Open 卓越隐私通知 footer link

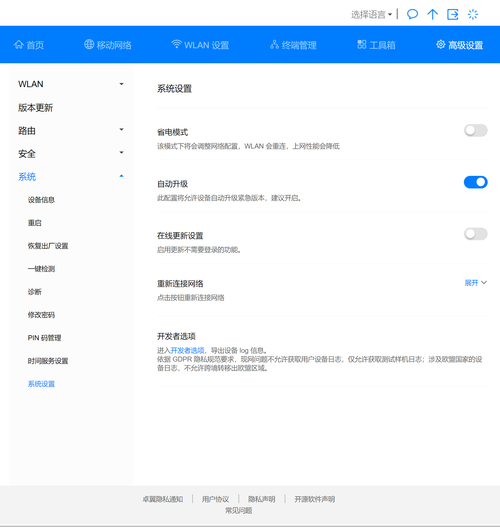click(x=163, y=499)
